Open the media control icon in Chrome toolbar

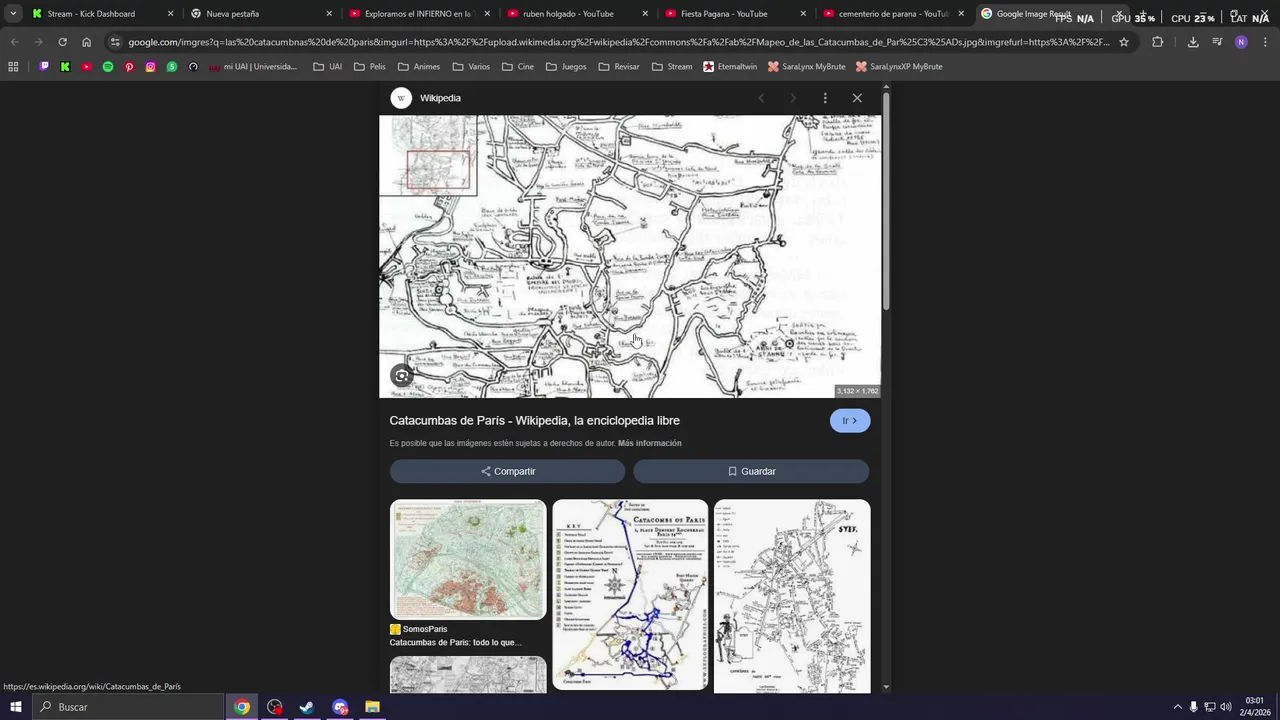[x=1217, y=42]
